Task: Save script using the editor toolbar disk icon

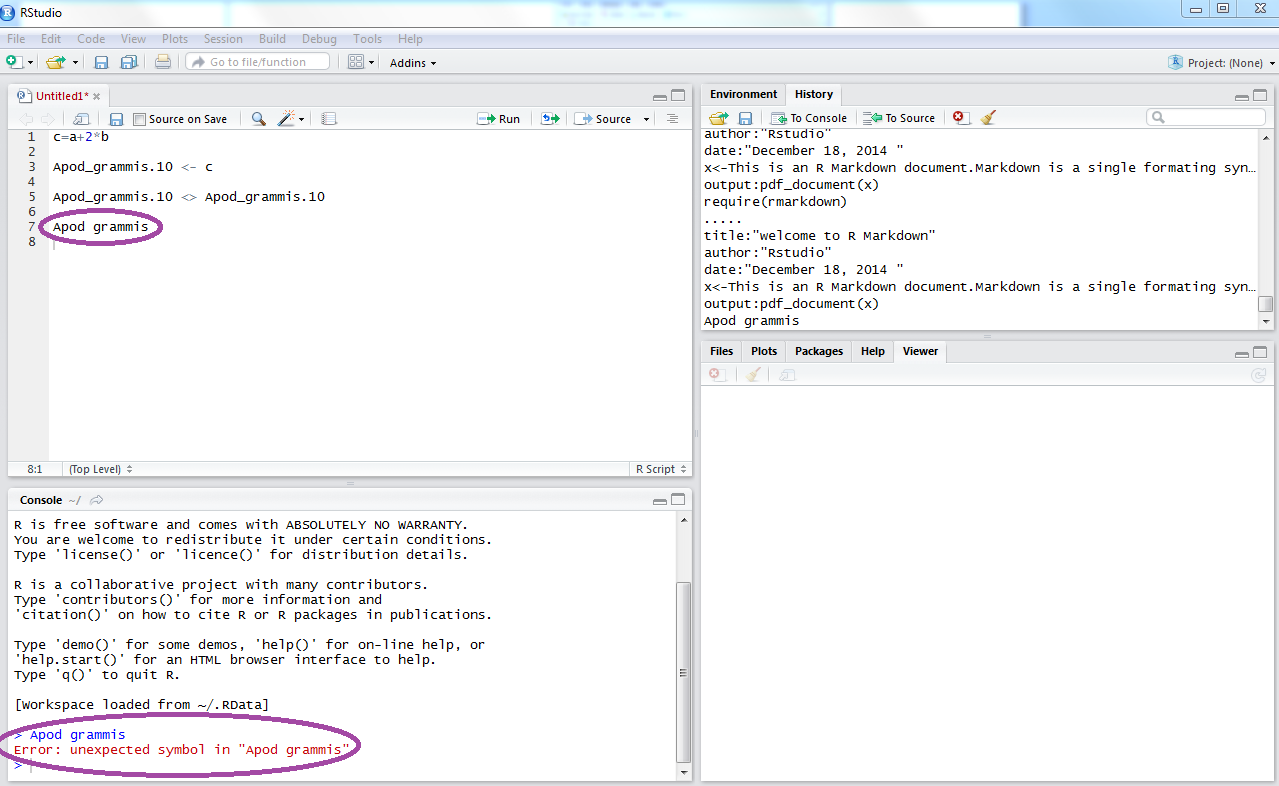Action: [116, 119]
